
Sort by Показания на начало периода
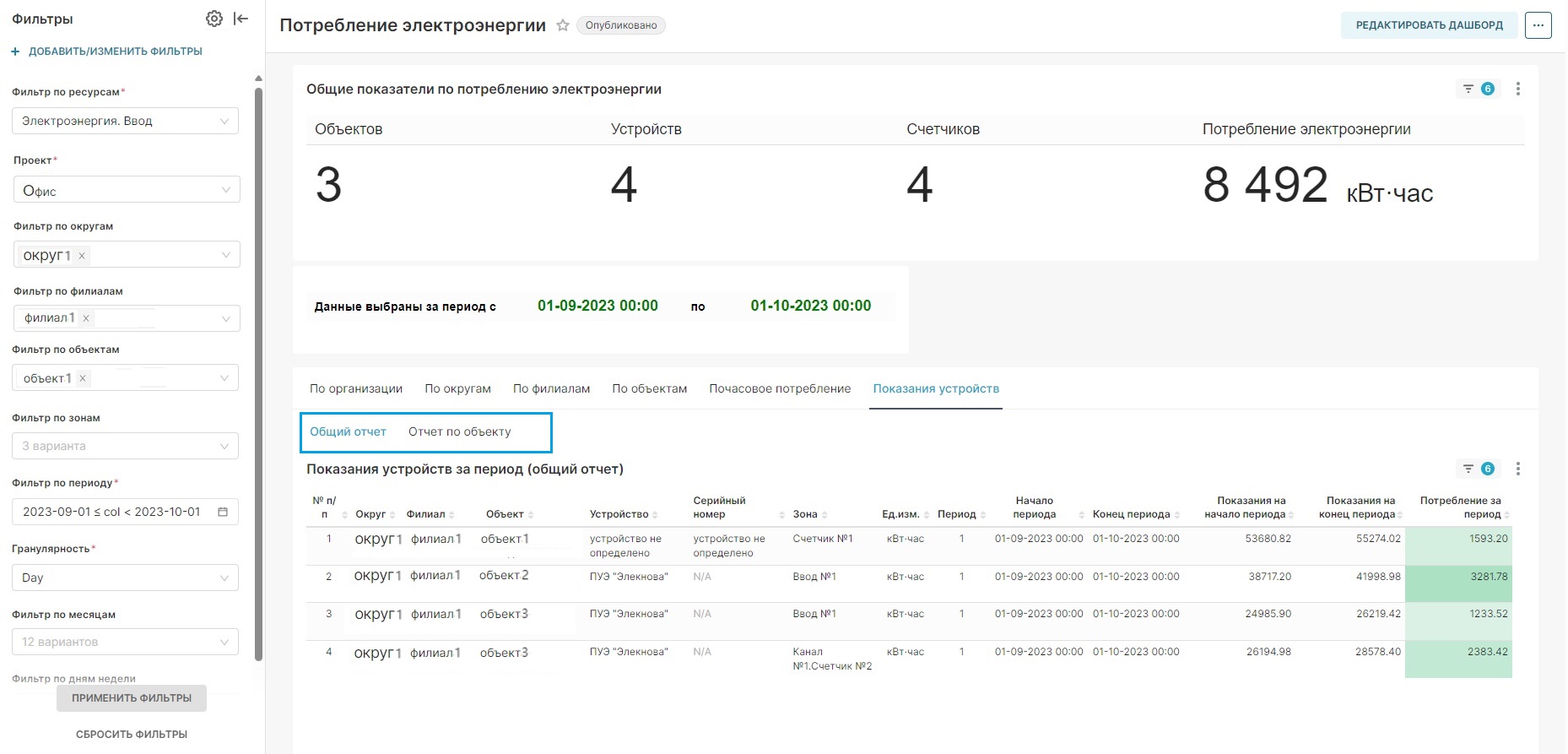(1291, 515)
